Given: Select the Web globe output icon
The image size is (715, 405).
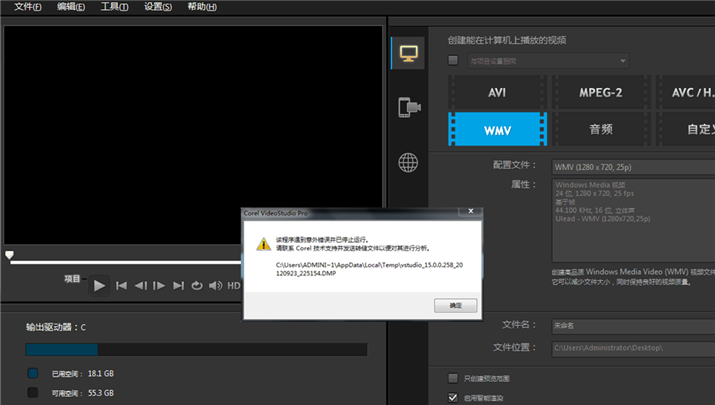Looking at the screenshot, I should [408, 162].
